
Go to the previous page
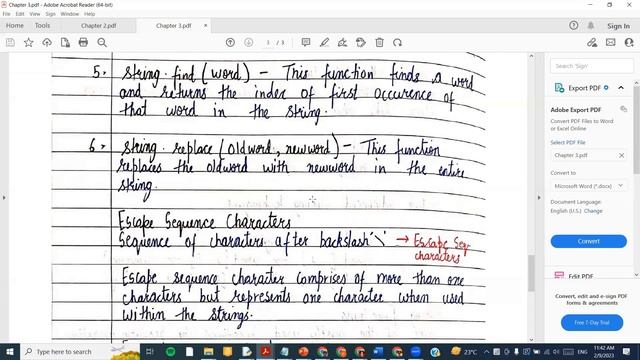[230, 42]
